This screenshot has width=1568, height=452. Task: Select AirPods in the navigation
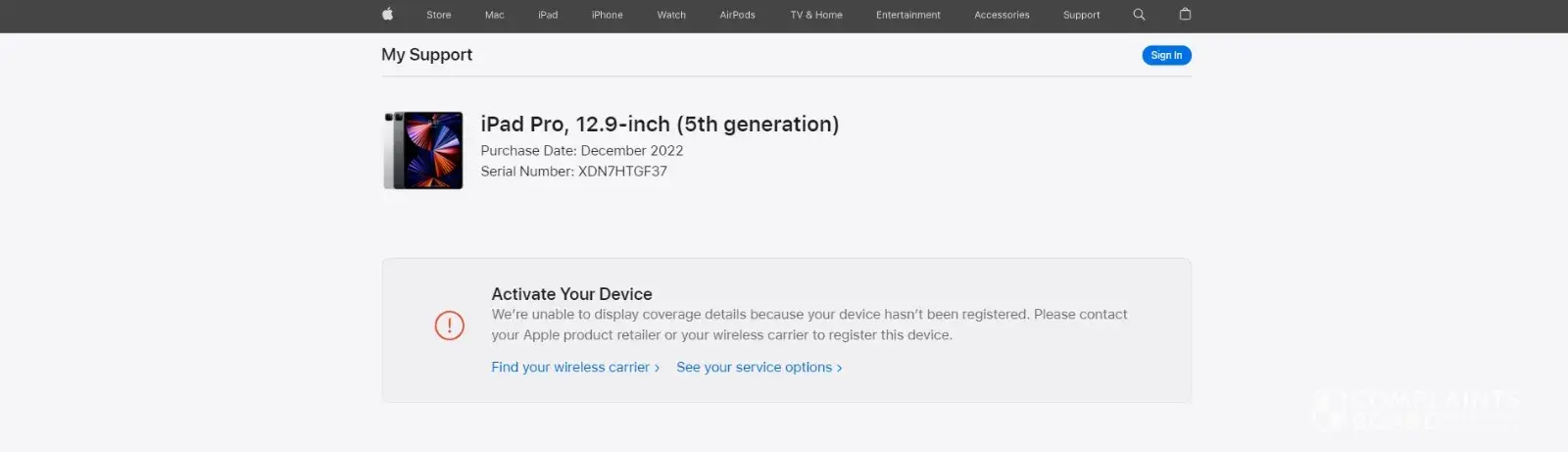pyautogui.click(x=737, y=15)
